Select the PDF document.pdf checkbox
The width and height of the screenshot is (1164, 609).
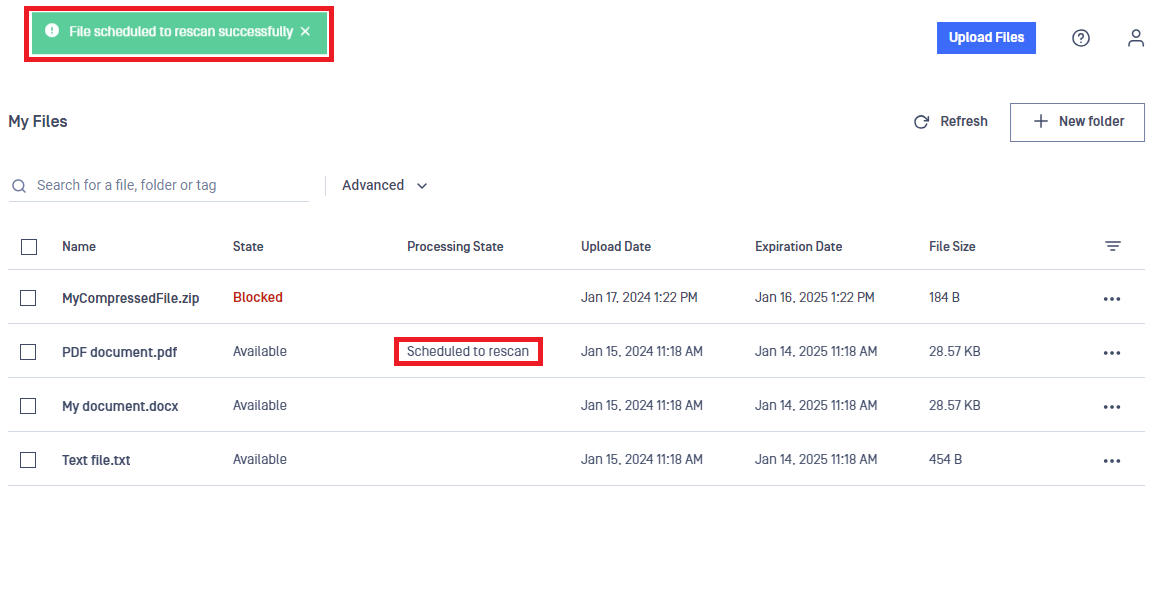tap(28, 352)
